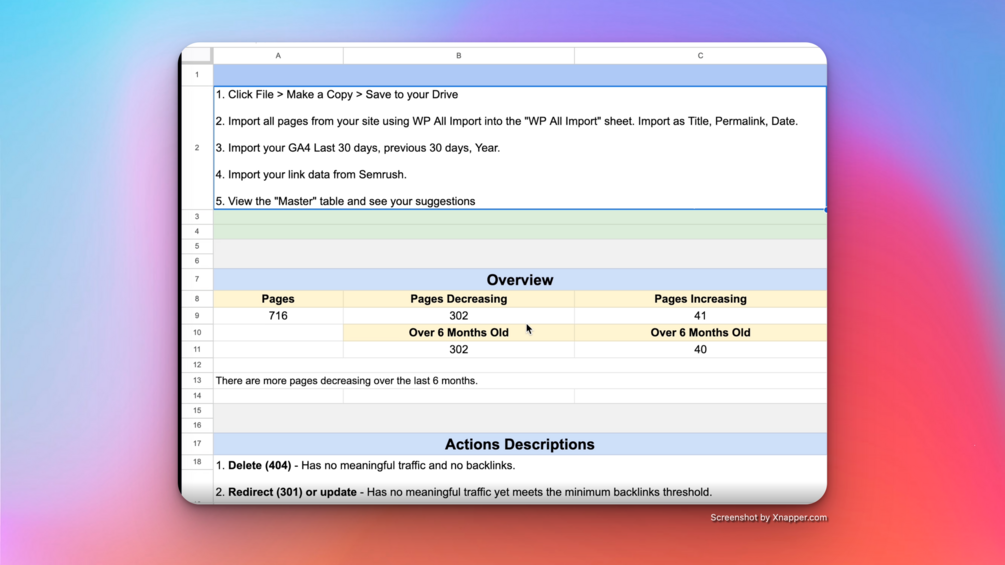Screen dimensions: 1005x565
Task: Click the select-all corner box
Action: 197,56
